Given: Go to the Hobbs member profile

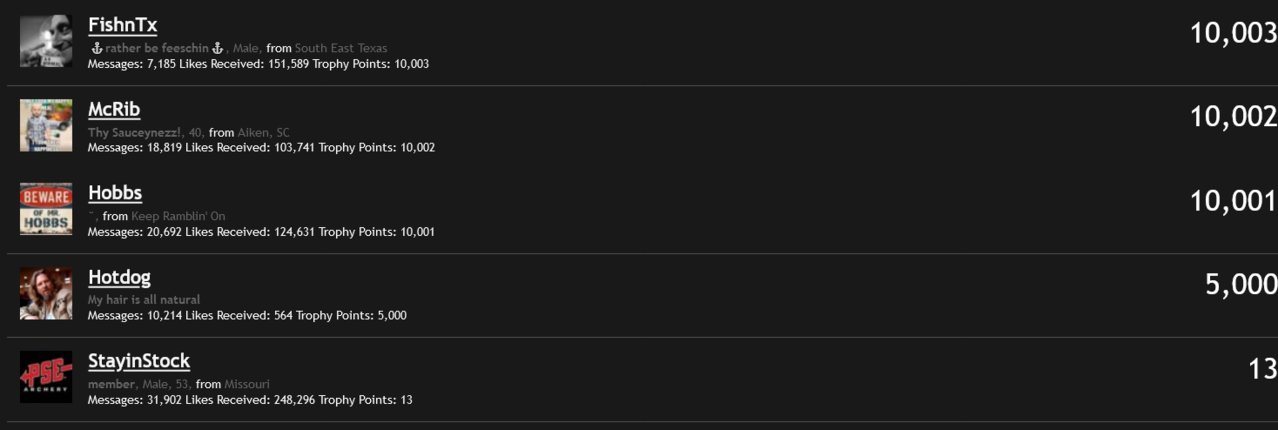Looking at the screenshot, I should tap(115, 193).
